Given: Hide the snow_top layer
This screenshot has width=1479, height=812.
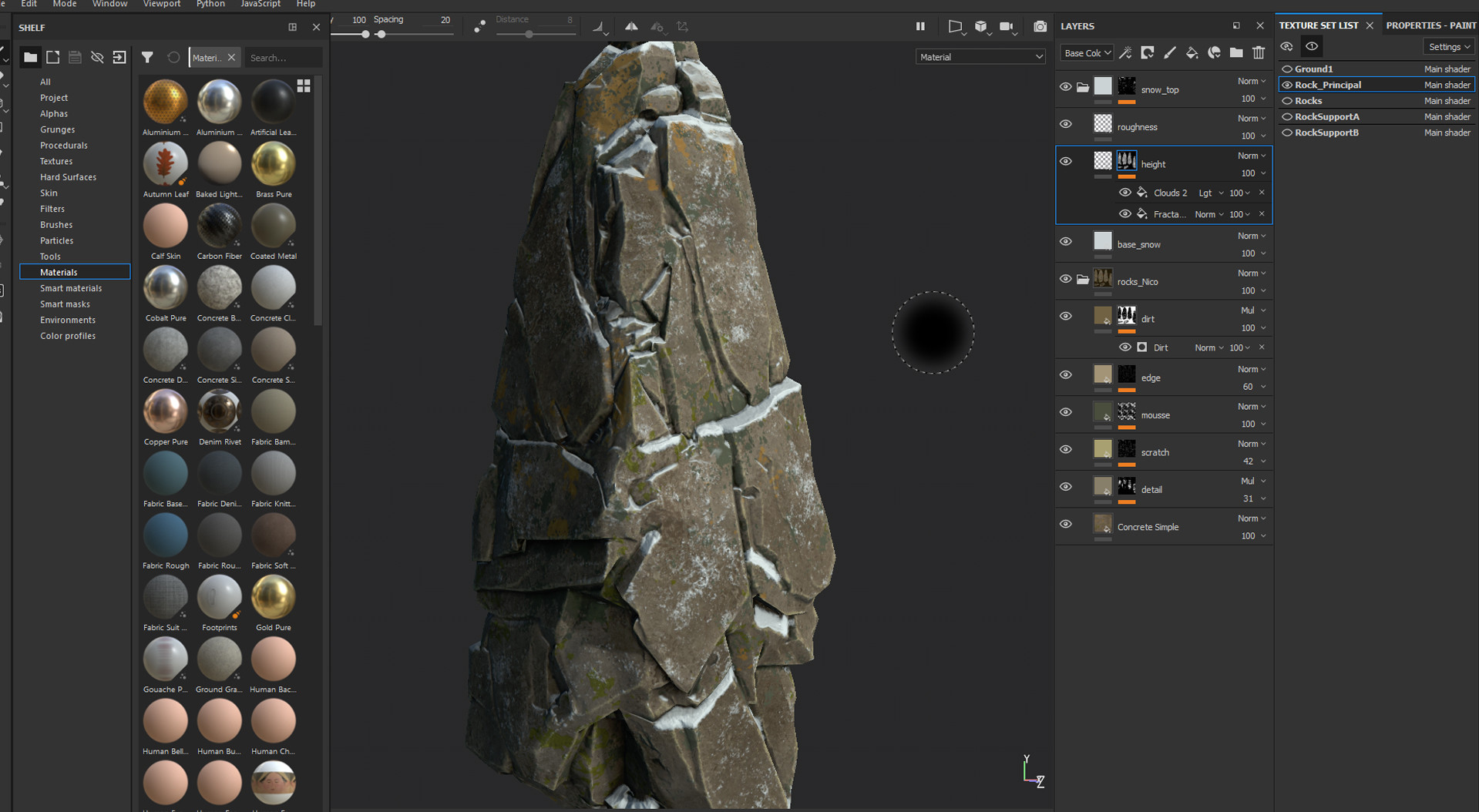Looking at the screenshot, I should tap(1066, 87).
